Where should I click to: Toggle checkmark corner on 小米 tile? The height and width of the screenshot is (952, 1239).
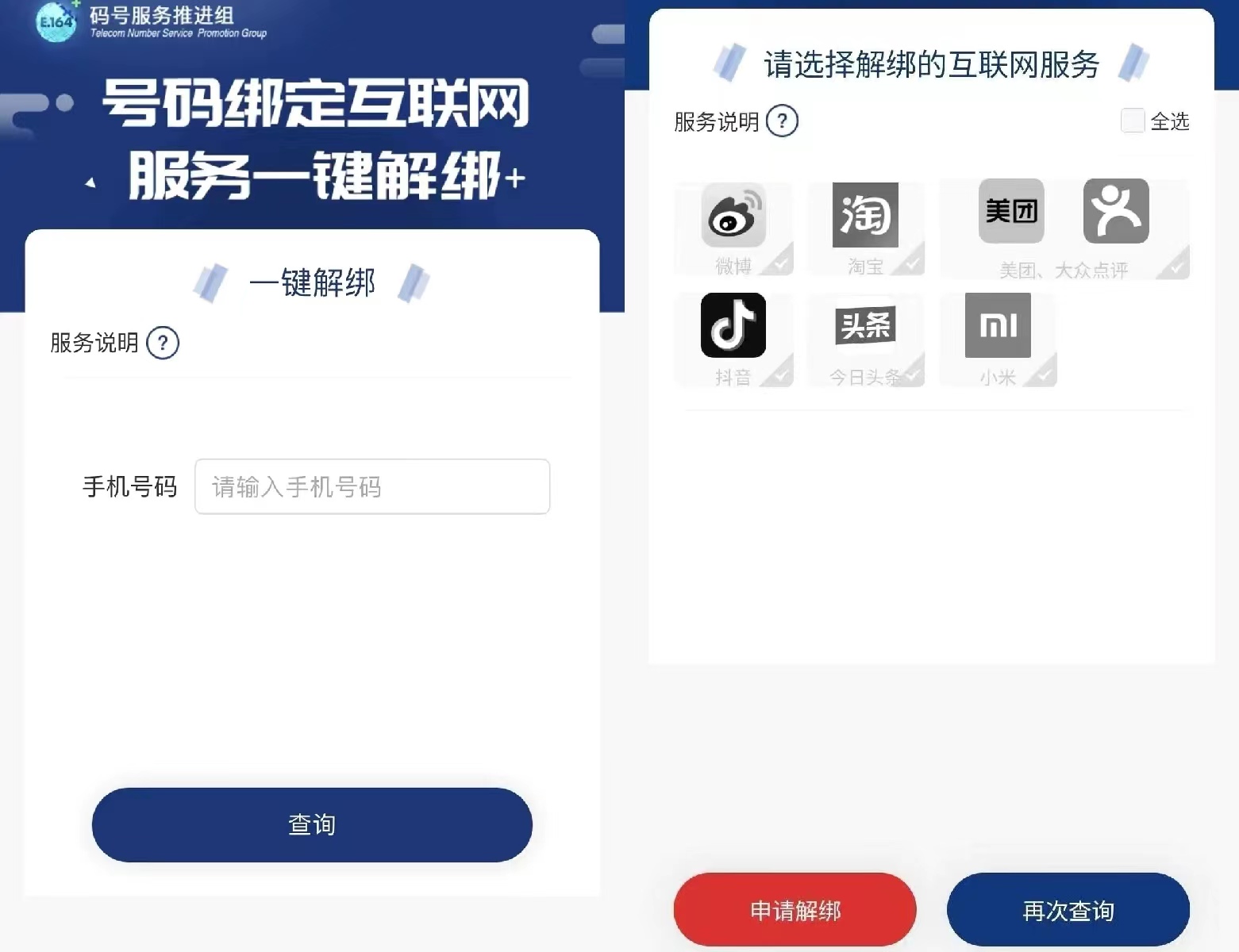pyautogui.click(x=1043, y=373)
